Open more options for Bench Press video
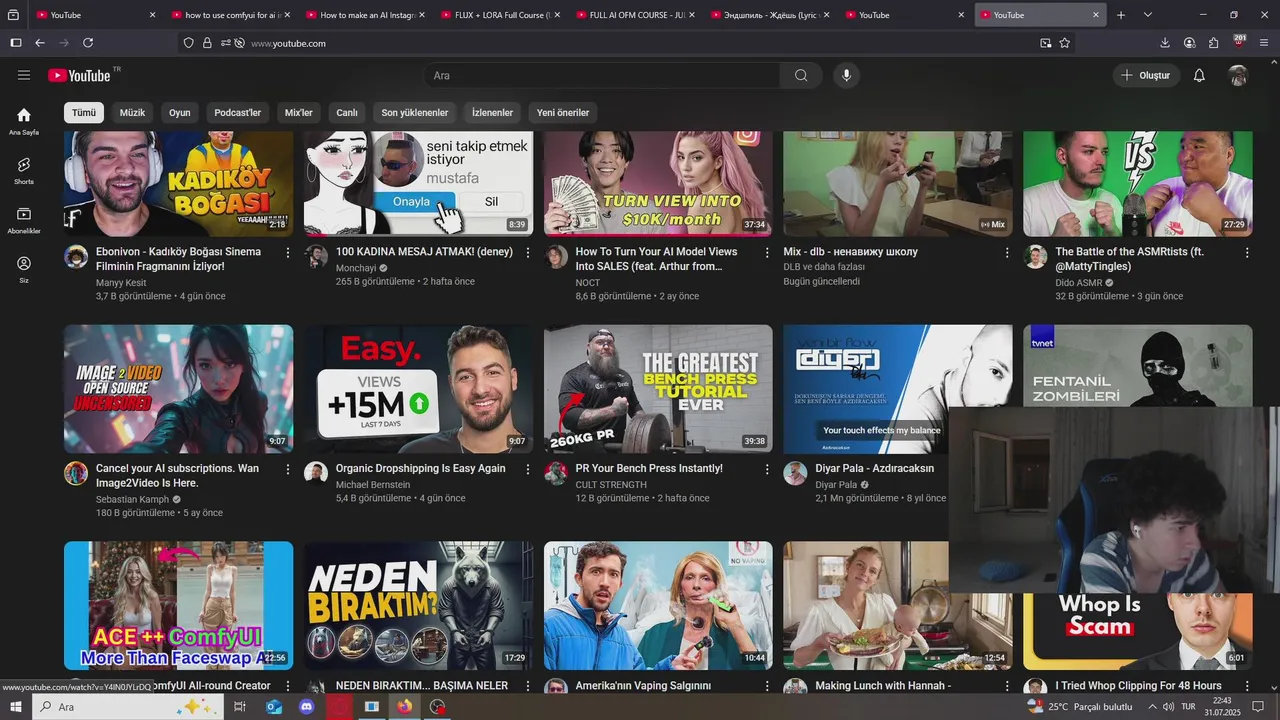Screen dimensions: 1280x720 pos(768,469)
